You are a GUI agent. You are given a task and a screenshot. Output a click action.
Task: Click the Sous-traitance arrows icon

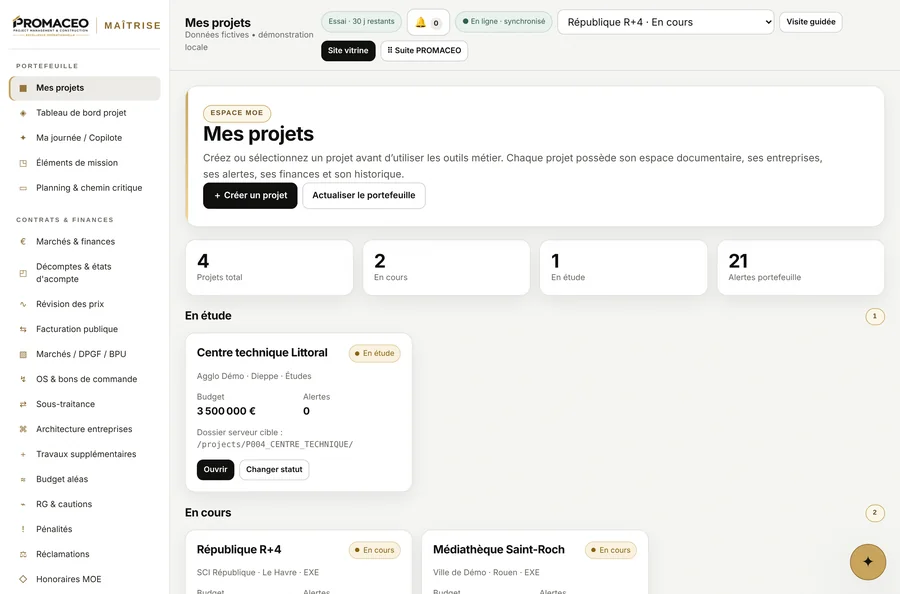click(x=23, y=405)
